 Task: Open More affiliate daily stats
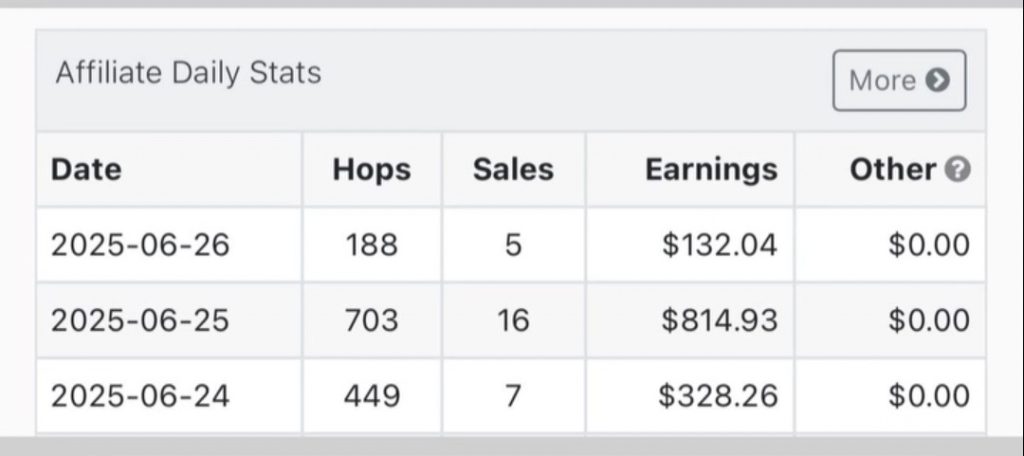point(899,80)
